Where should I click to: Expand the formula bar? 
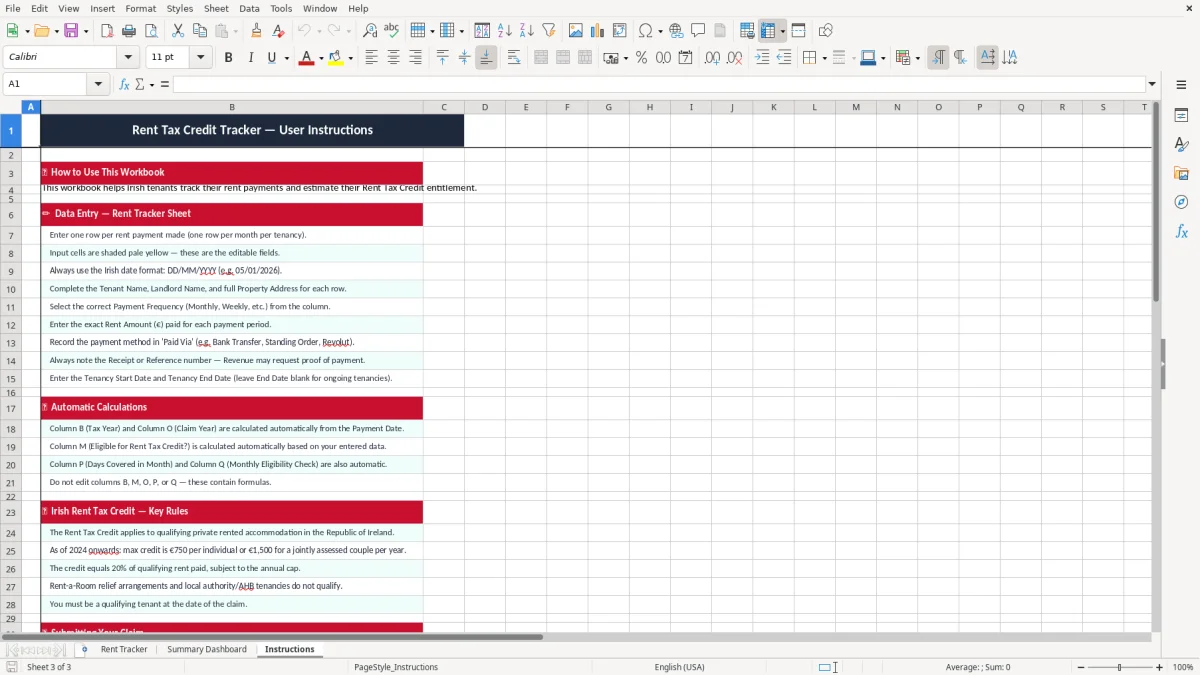pyautogui.click(x=1152, y=84)
